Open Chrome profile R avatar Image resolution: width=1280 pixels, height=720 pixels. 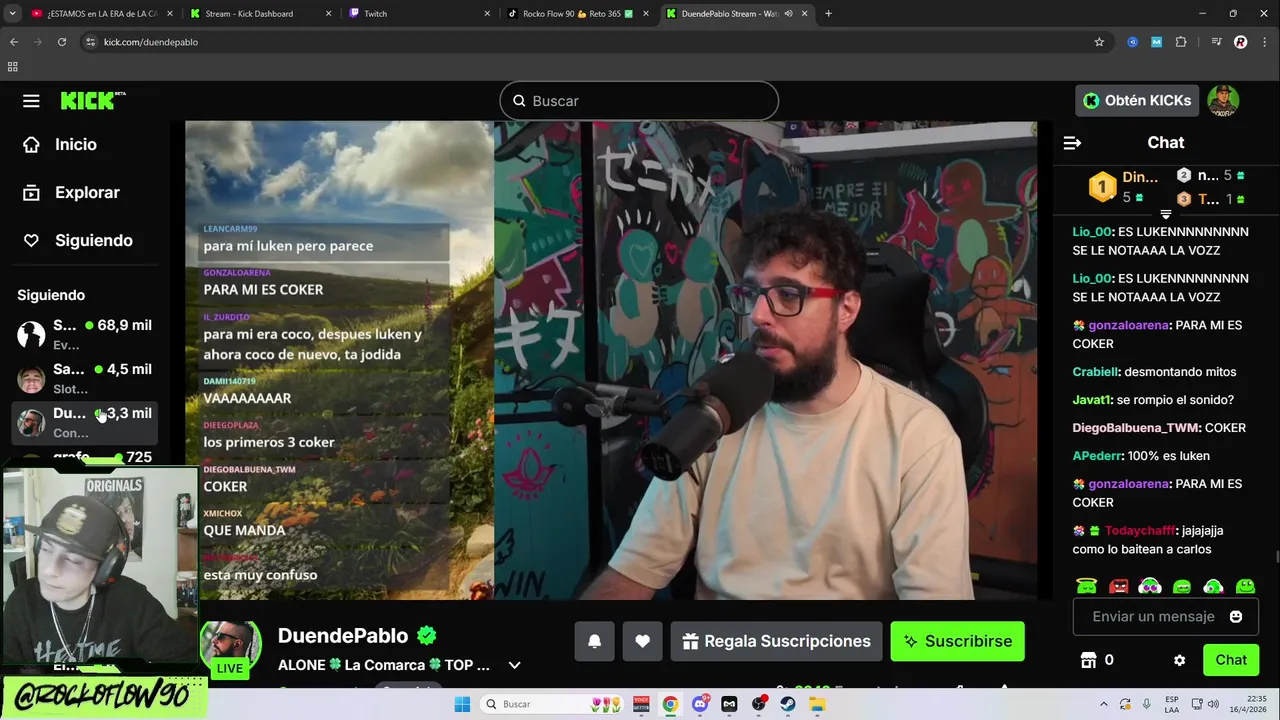click(1241, 42)
